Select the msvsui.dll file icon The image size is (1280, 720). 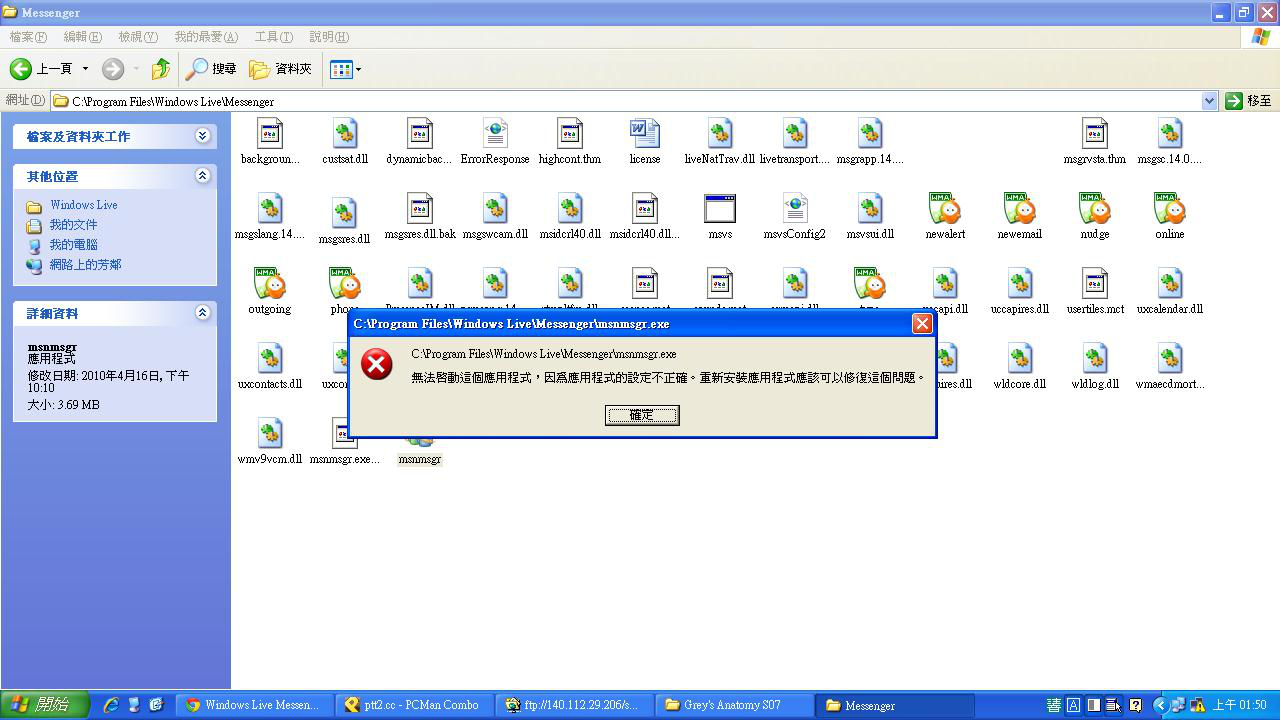click(870, 208)
